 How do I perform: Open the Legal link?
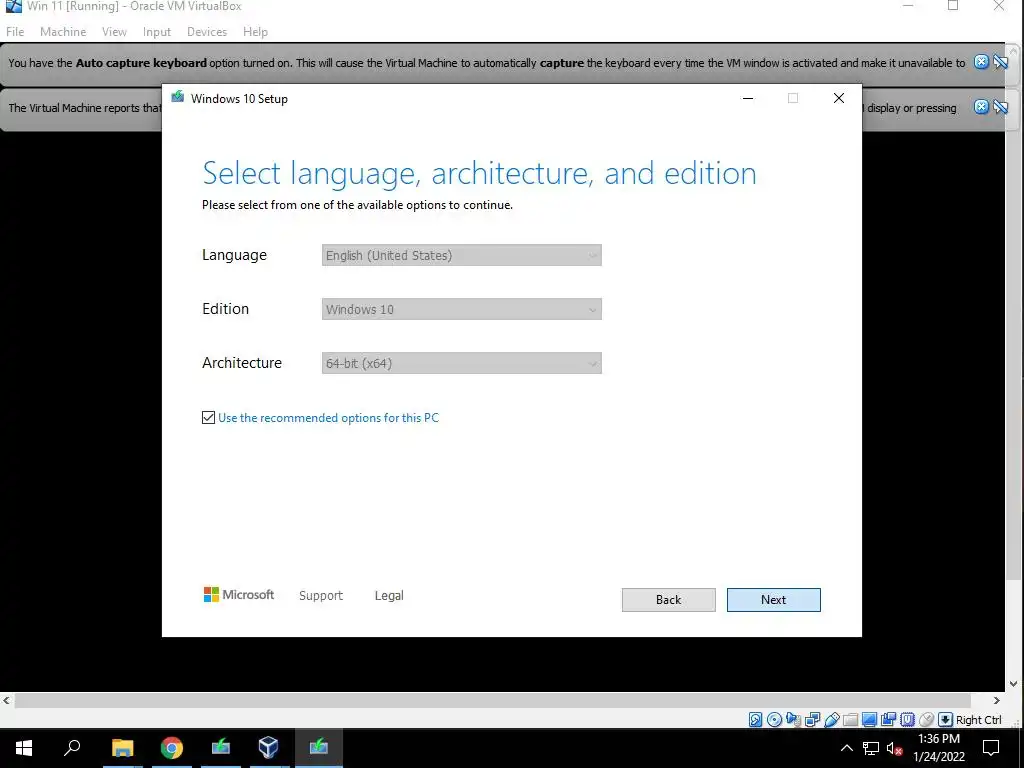pyautogui.click(x=389, y=596)
